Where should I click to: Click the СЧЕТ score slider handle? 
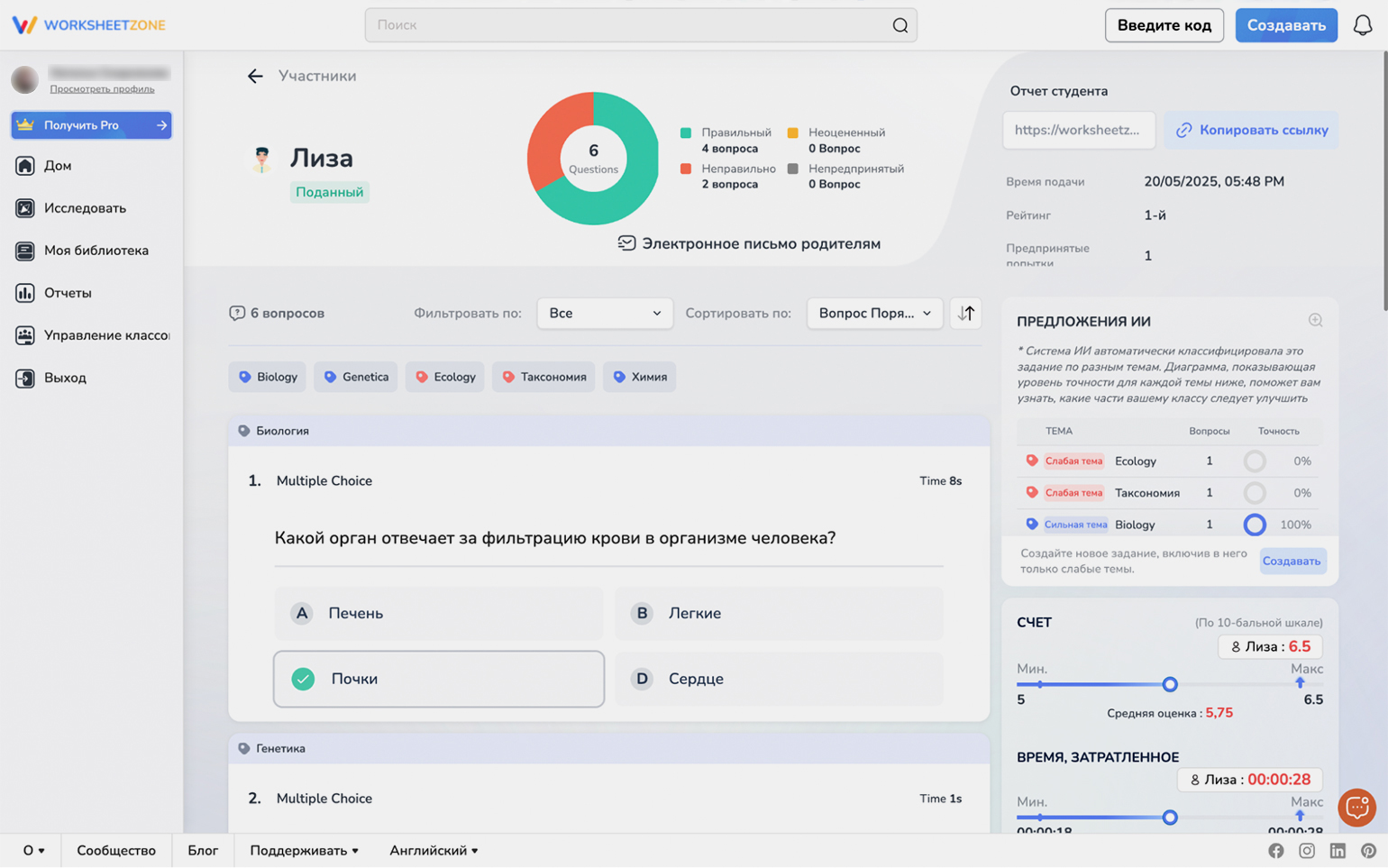1170,685
